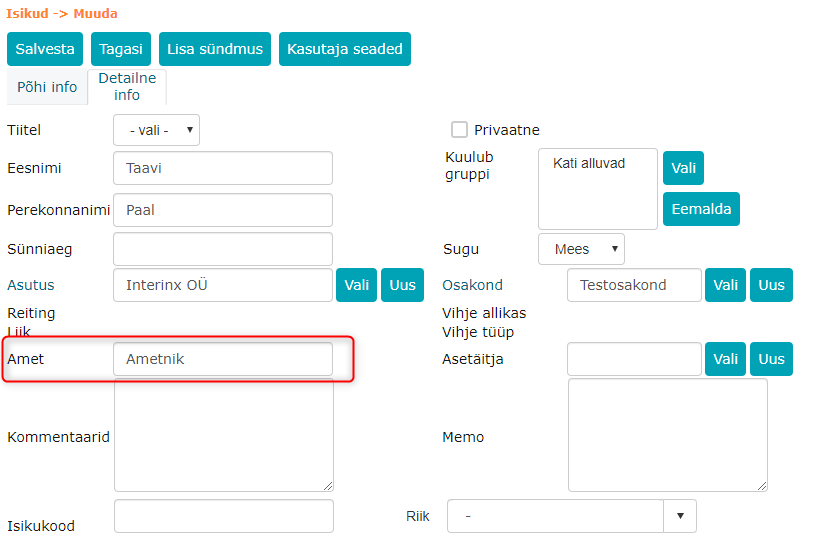Follow the Osakond link label
This screenshot has width=825, height=553.
pyautogui.click(x=472, y=285)
